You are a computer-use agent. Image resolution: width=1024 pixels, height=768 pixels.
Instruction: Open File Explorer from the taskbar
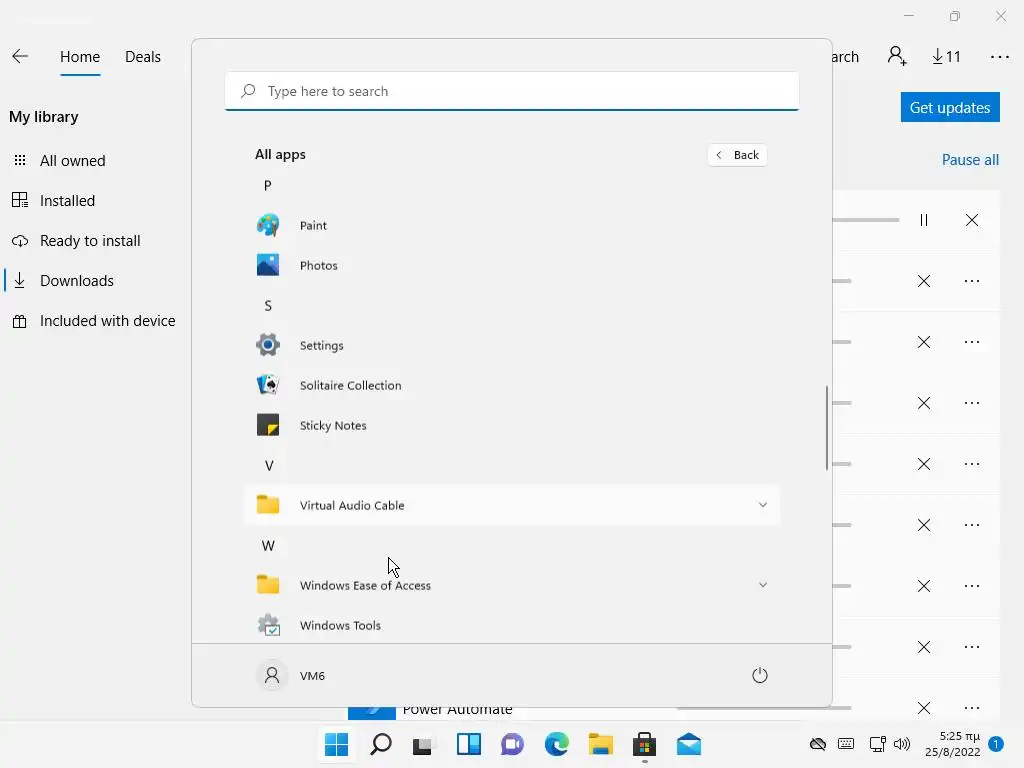pyautogui.click(x=601, y=744)
